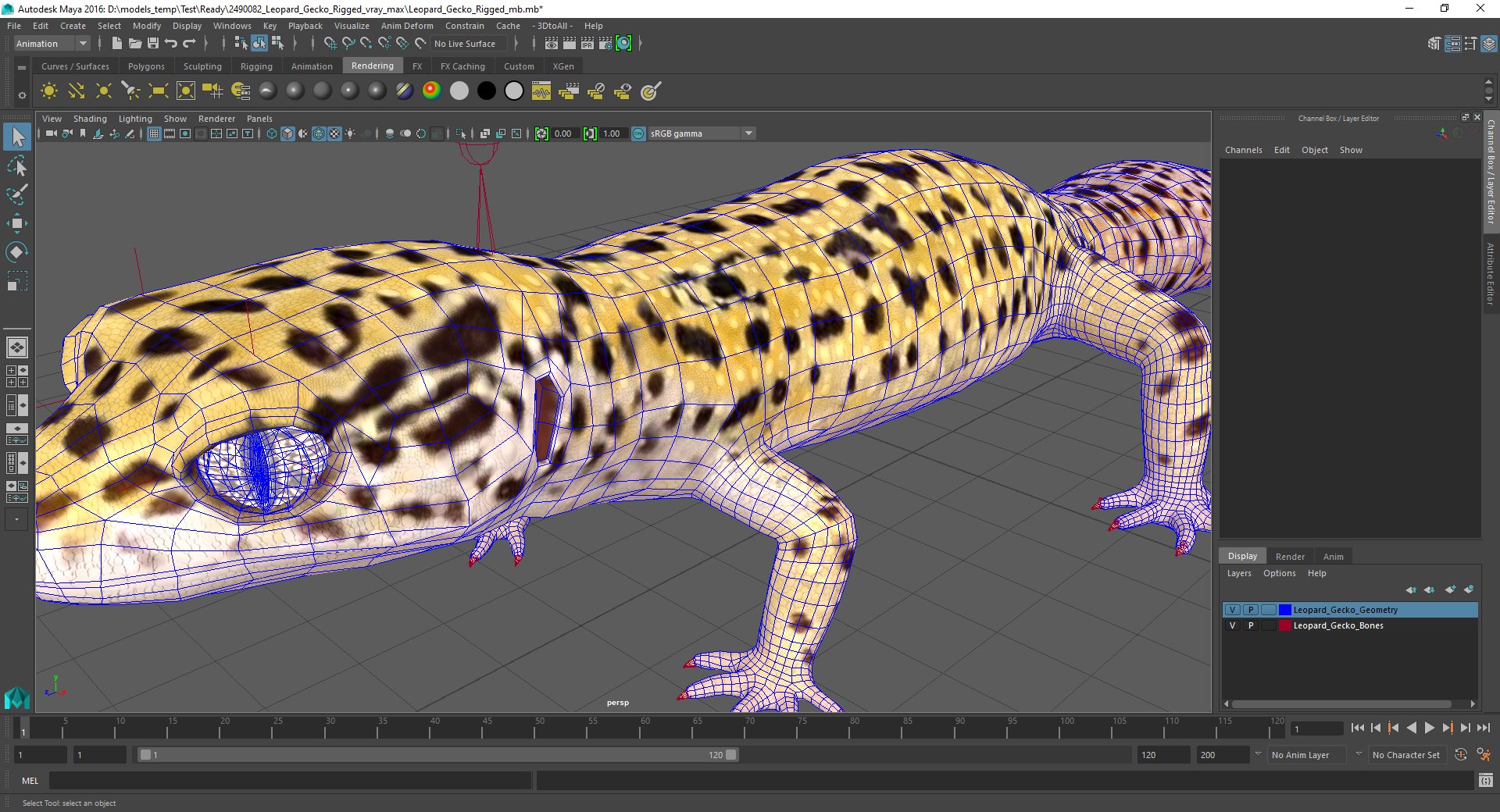
Task: Start IPR render from status line
Action: click(x=587, y=44)
